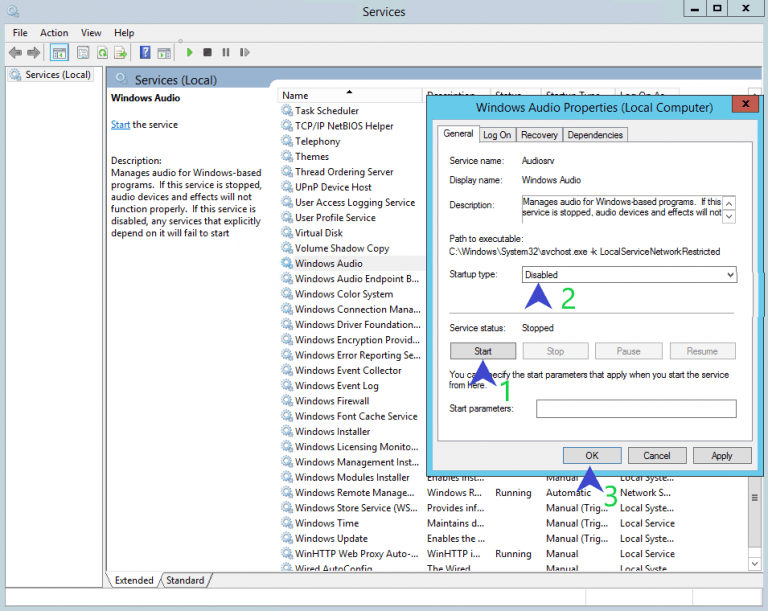Select the Thread Ordering Server row
This screenshot has width=768, height=611.
point(350,171)
